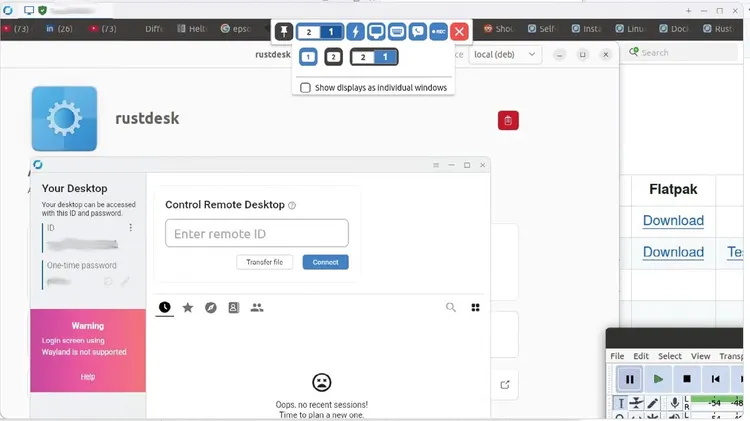
Task: Switch to the accessible devices group tab
Action: tap(257, 308)
